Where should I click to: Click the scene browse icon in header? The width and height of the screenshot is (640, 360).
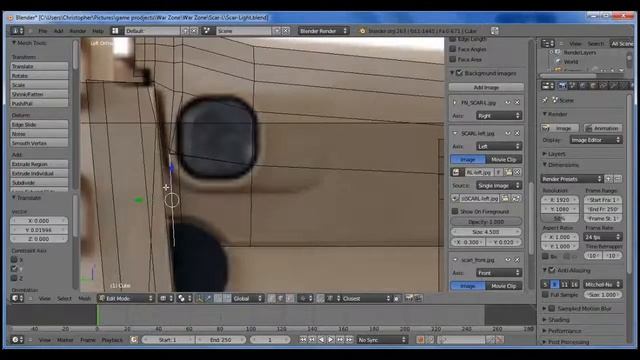pyautogui.click(x=207, y=31)
